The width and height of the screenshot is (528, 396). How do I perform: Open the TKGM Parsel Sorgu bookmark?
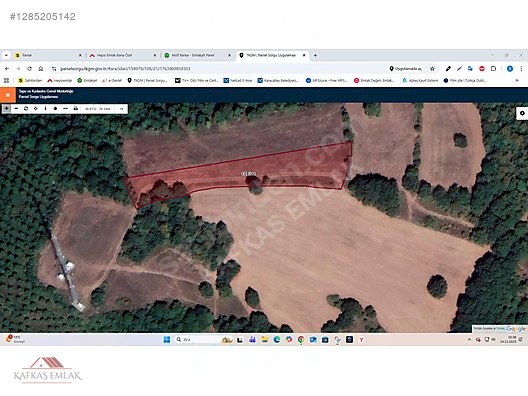click(x=147, y=80)
